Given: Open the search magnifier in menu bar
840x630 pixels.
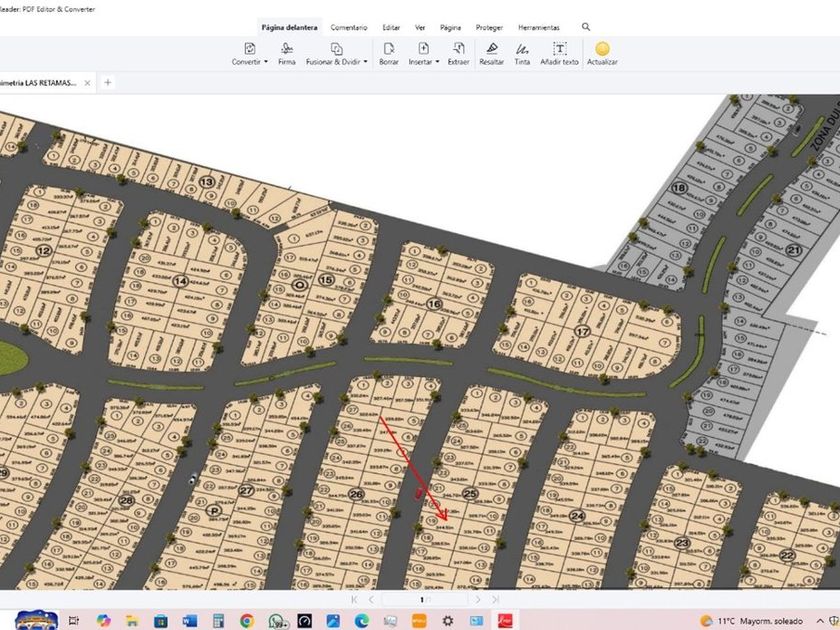Looking at the screenshot, I should 586,27.
